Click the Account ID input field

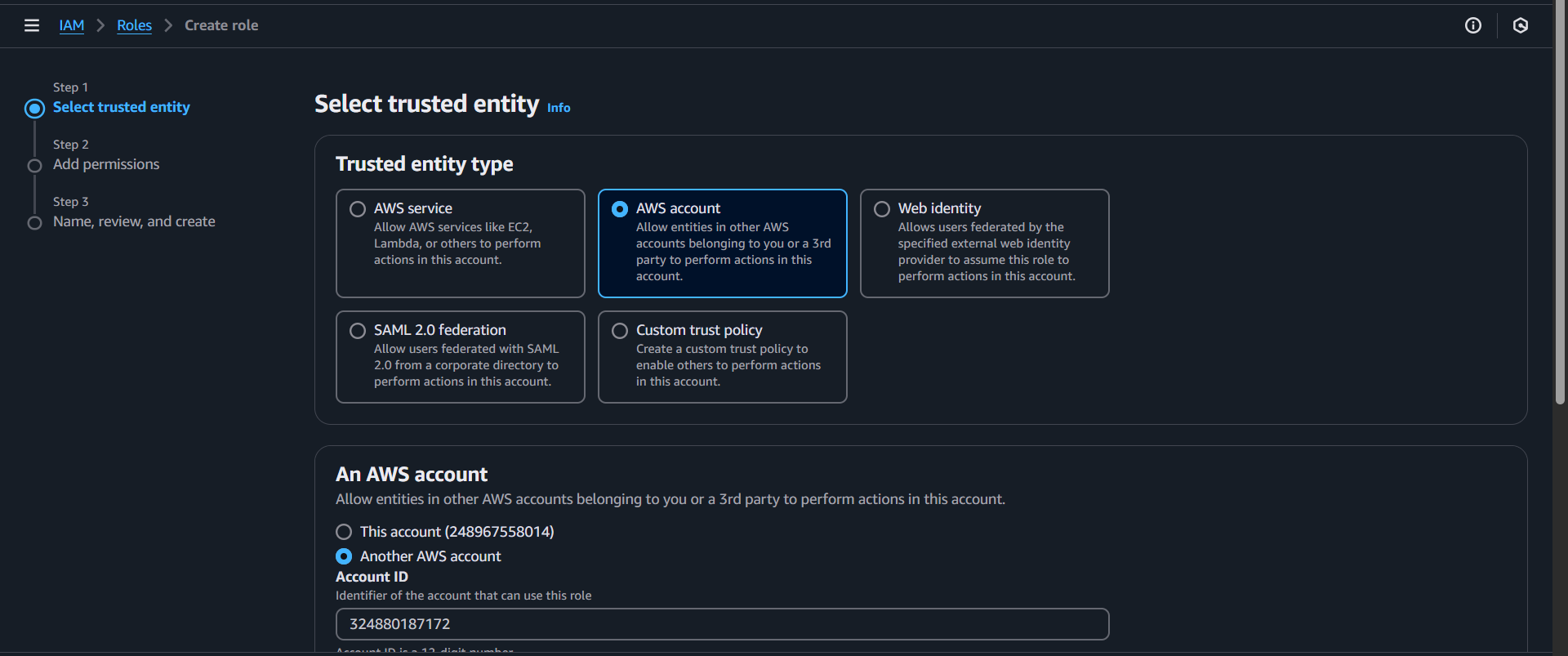(722, 624)
